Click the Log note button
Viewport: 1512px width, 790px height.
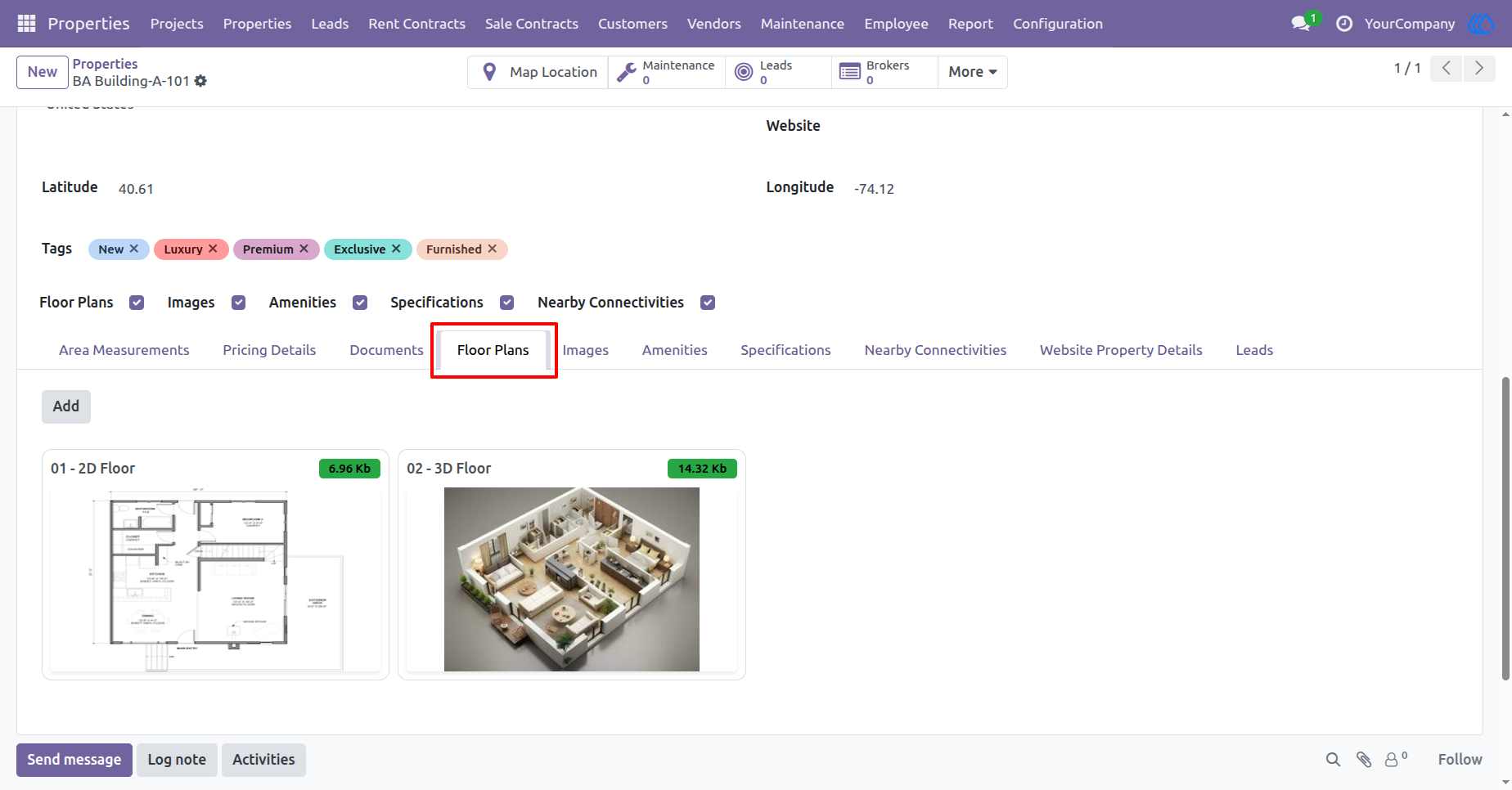click(177, 760)
